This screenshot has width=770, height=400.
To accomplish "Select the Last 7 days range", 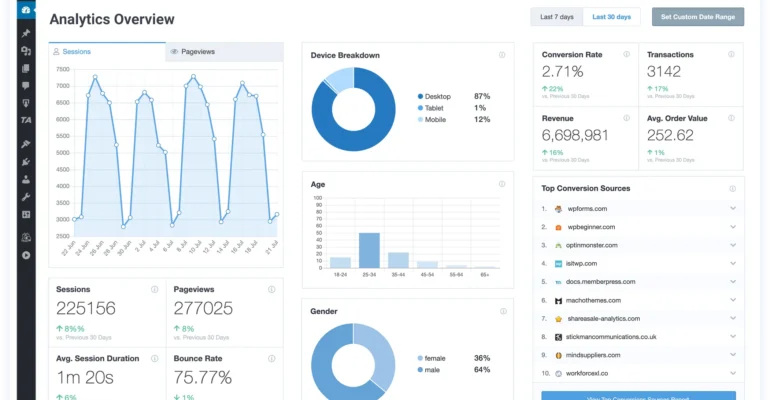I will click(556, 17).
